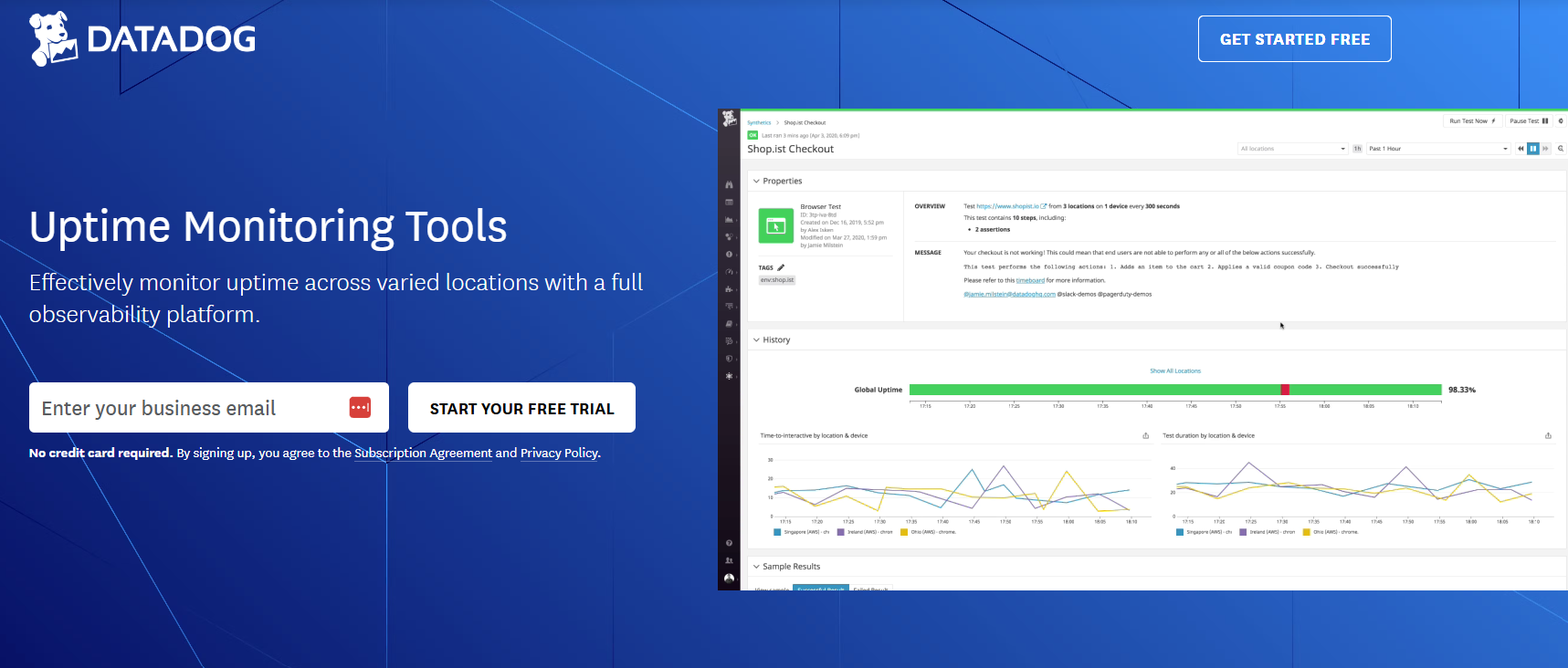Click export icon on Test duration chart

1548,435
